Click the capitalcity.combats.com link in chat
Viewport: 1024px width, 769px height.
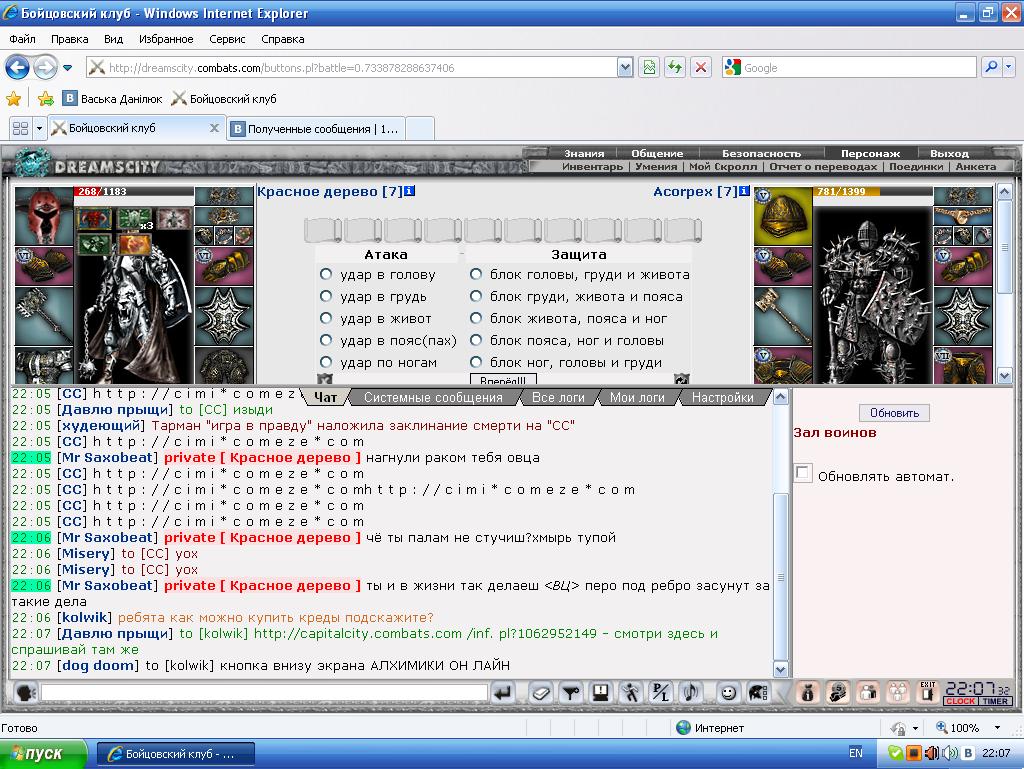(424, 633)
